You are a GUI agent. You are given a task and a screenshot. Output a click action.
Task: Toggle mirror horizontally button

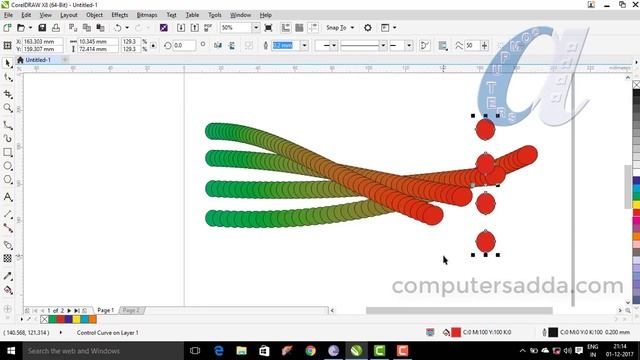218,45
